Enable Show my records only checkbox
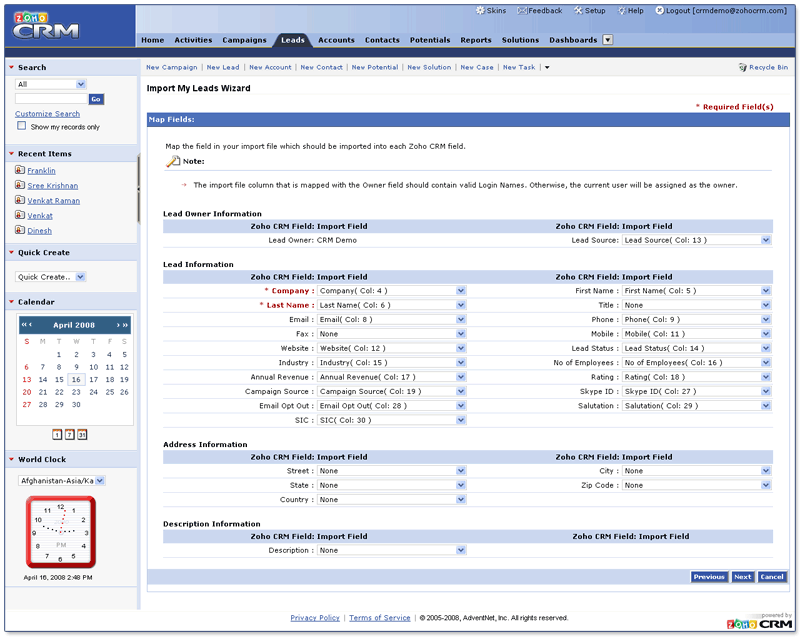800x639 pixels. click(21, 127)
